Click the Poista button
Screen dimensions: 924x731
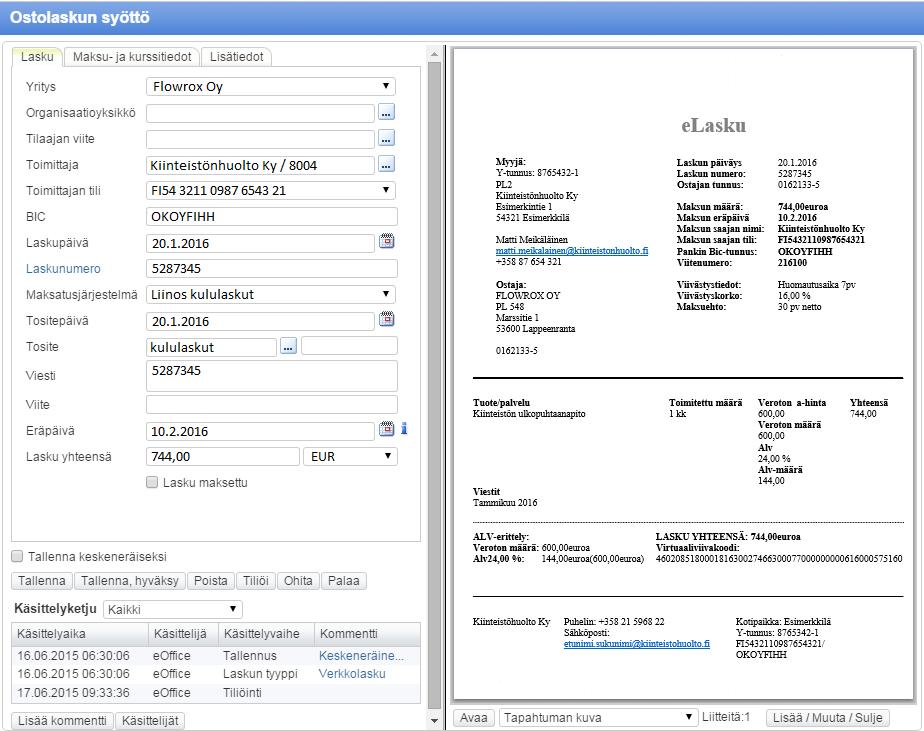210,581
